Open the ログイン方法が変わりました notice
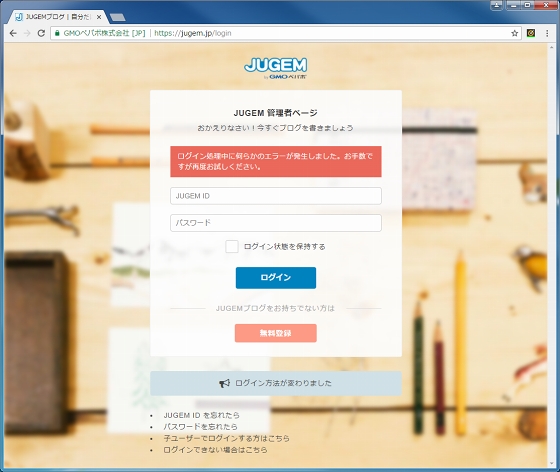 pos(276,383)
